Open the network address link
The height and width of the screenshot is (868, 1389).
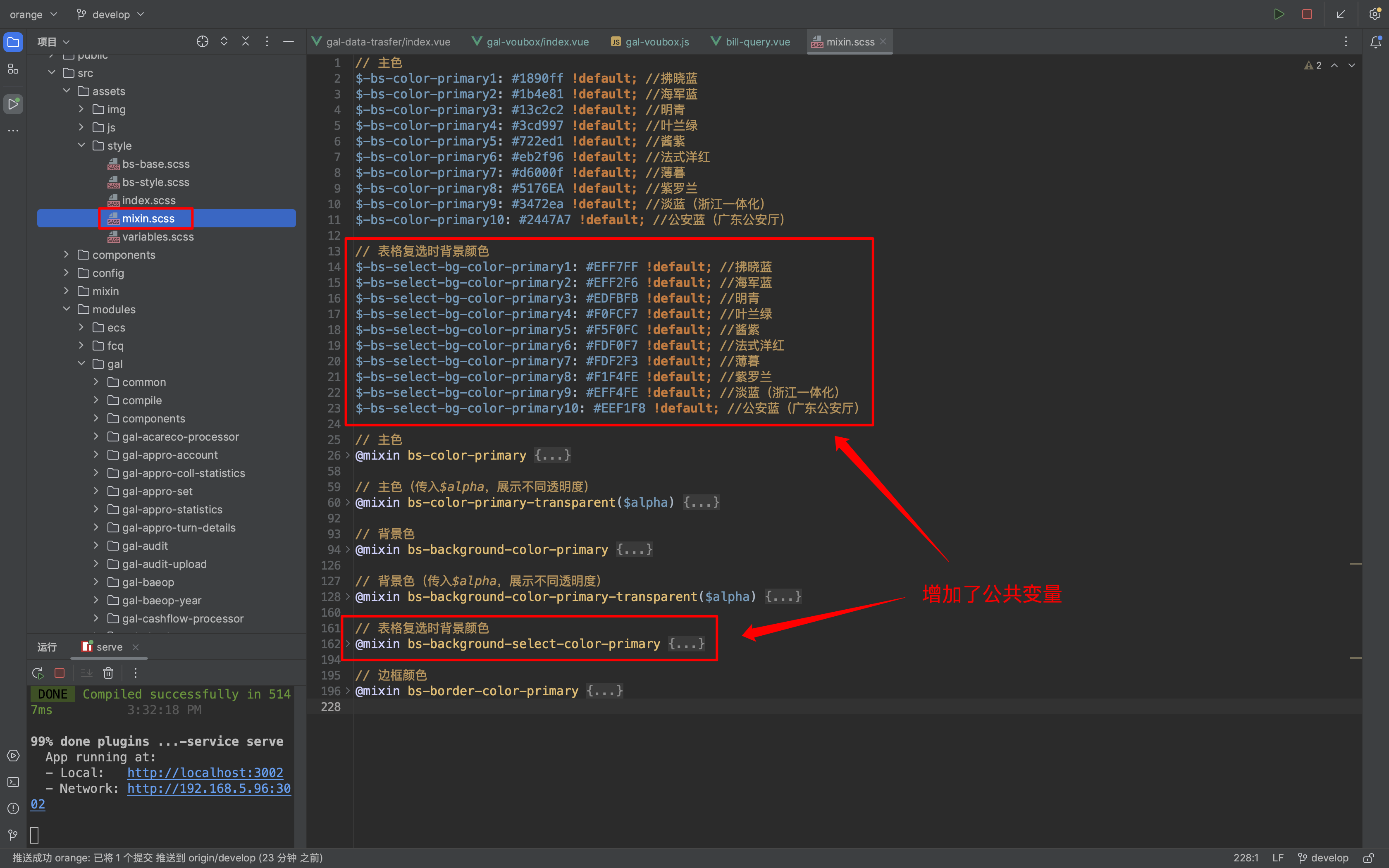tap(209, 789)
